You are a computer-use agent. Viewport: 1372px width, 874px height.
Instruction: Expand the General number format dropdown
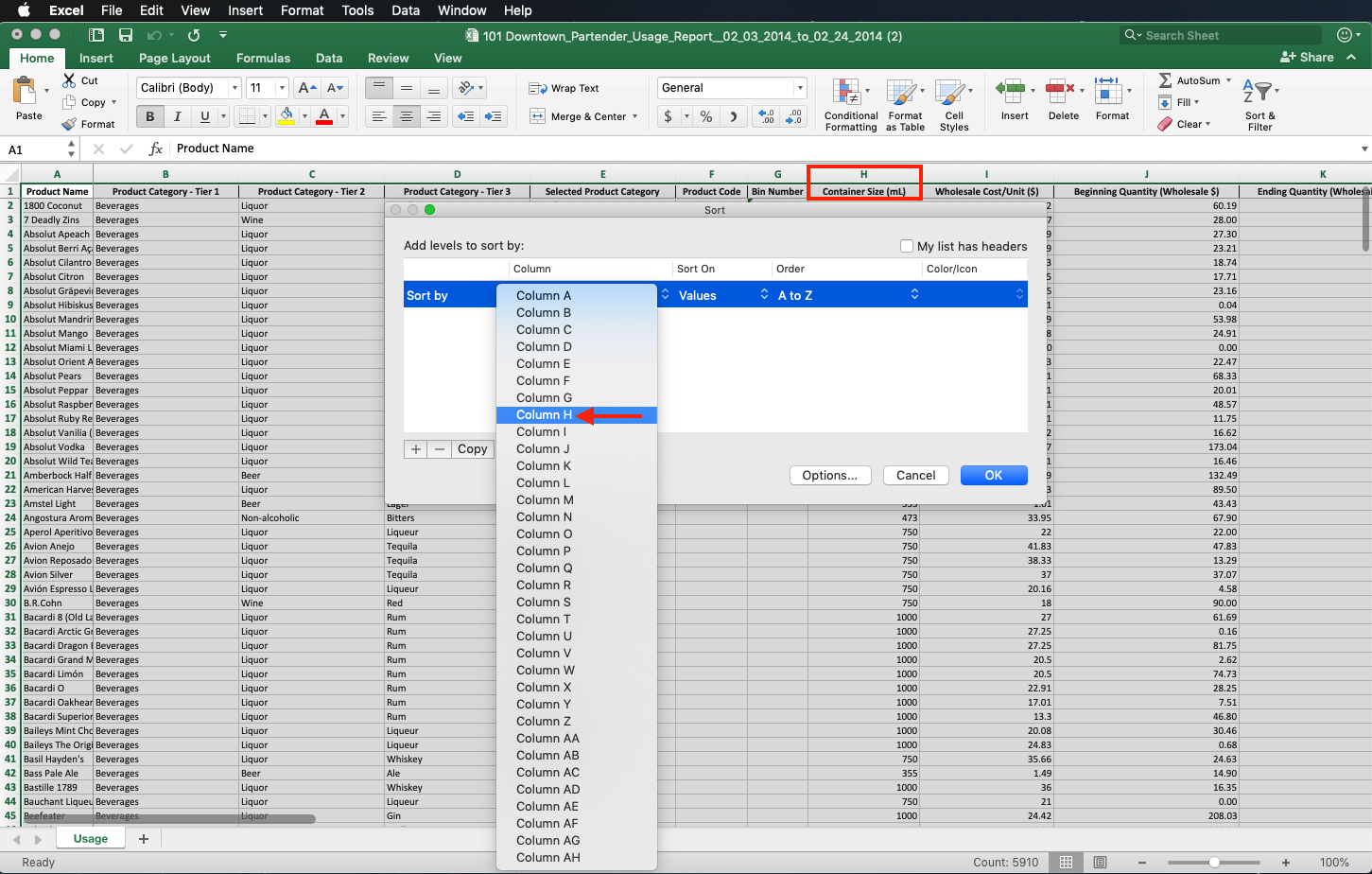click(800, 88)
